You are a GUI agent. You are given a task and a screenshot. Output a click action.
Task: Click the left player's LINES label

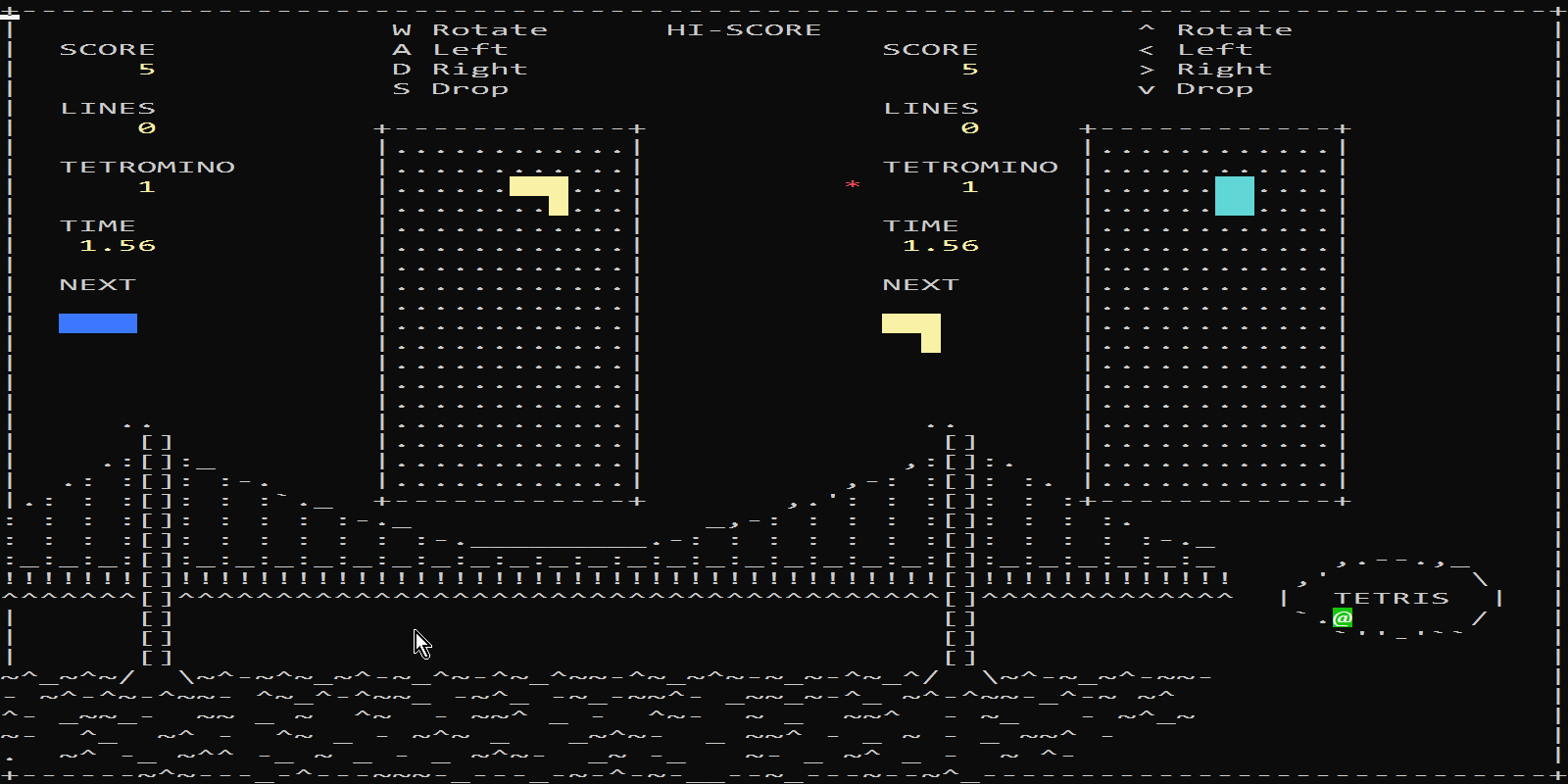pos(108,108)
